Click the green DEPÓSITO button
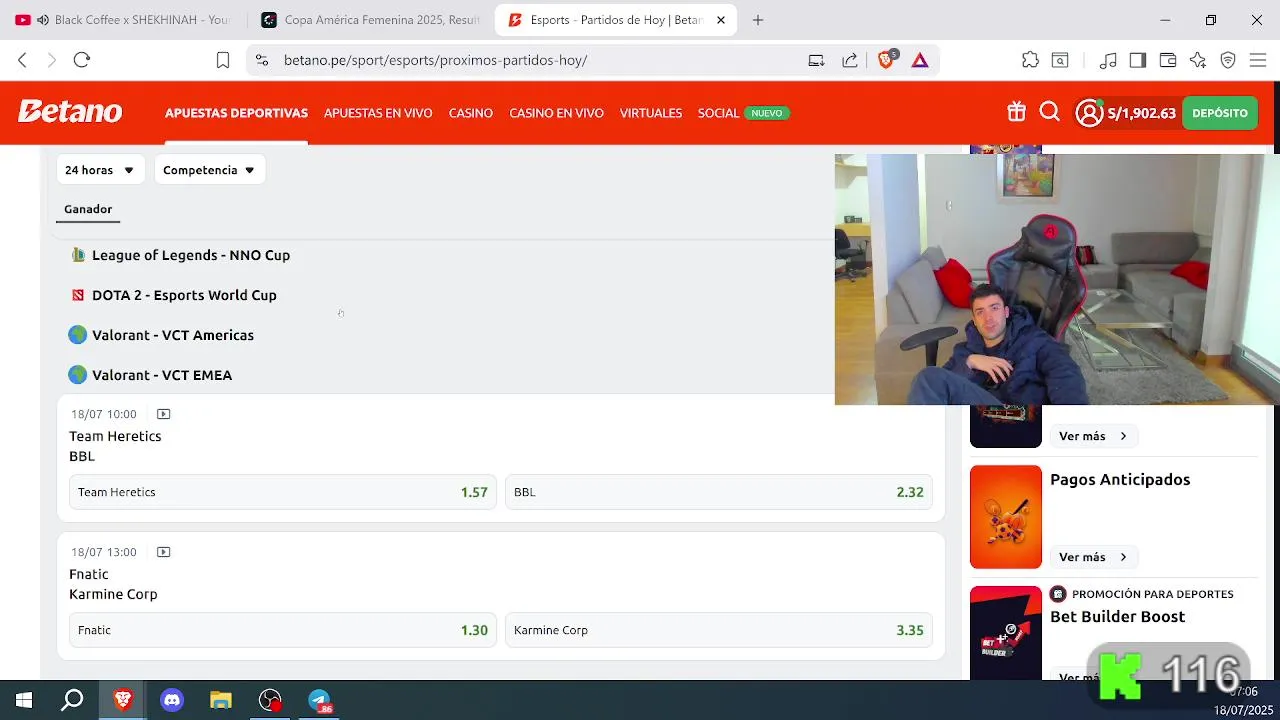Viewport: 1280px width, 720px height. coord(1220,113)
